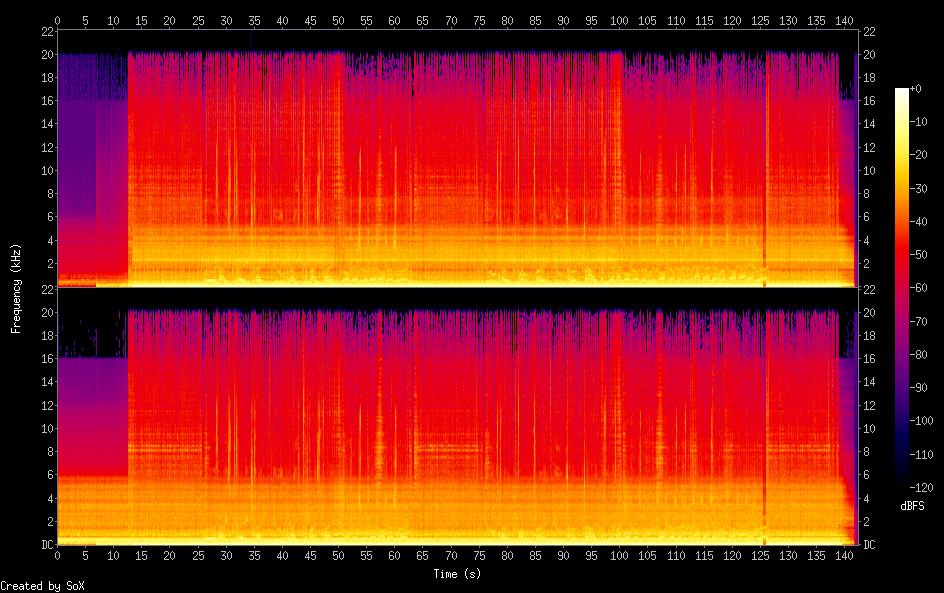Screen dimensions: 944x593
Task: Click bottom-left 'DC' frequency label
Action: coord(45,545)
